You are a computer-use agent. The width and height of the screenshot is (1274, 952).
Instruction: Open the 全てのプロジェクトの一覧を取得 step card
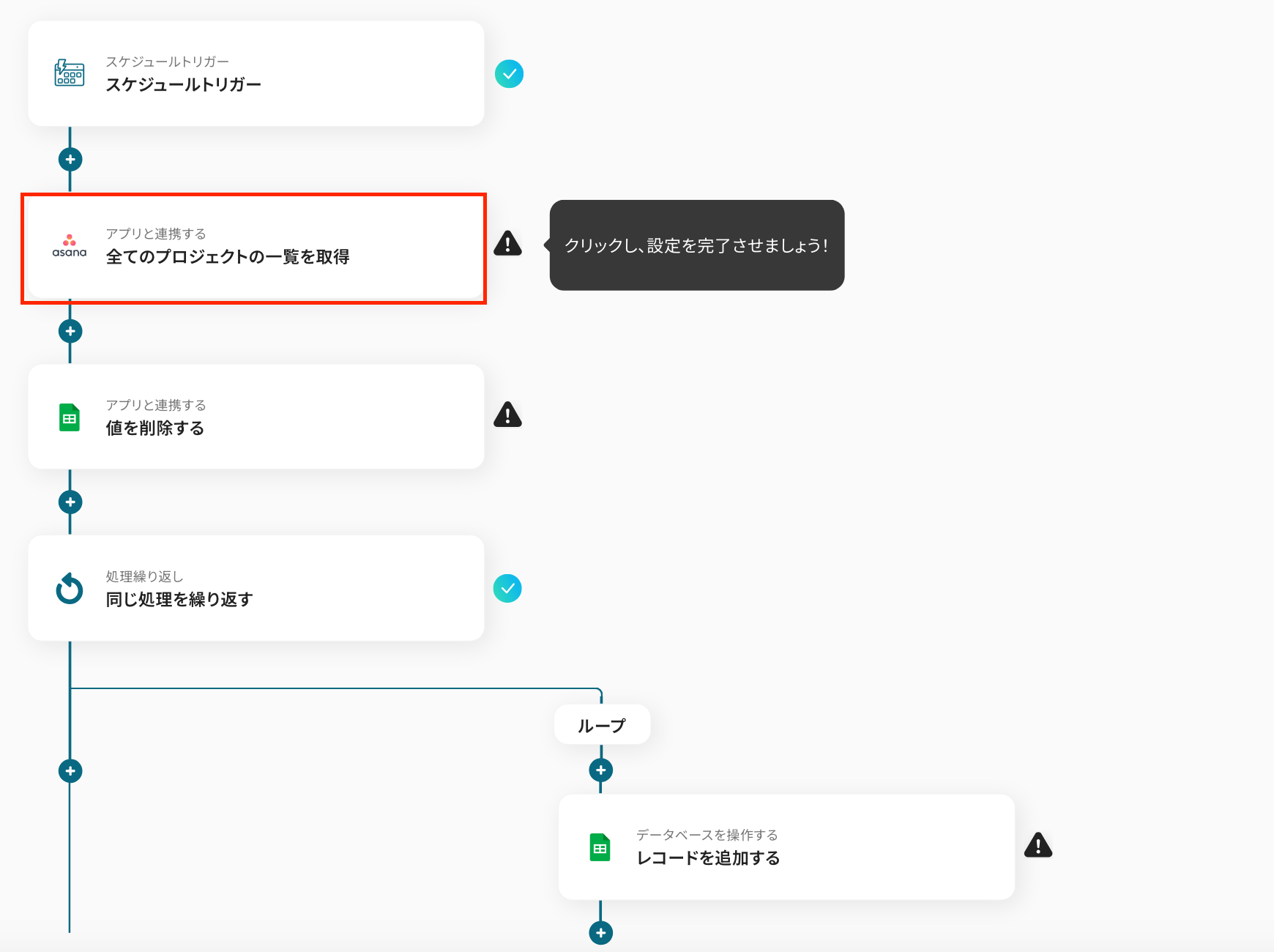256,248
